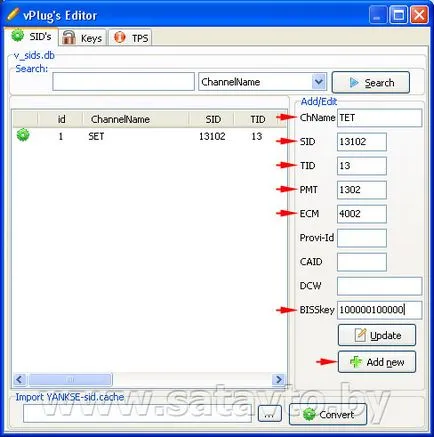Click the horizontal scrollbar thumb of the list
This screenshot has width=434, height=437.
(x=70, y=379)
